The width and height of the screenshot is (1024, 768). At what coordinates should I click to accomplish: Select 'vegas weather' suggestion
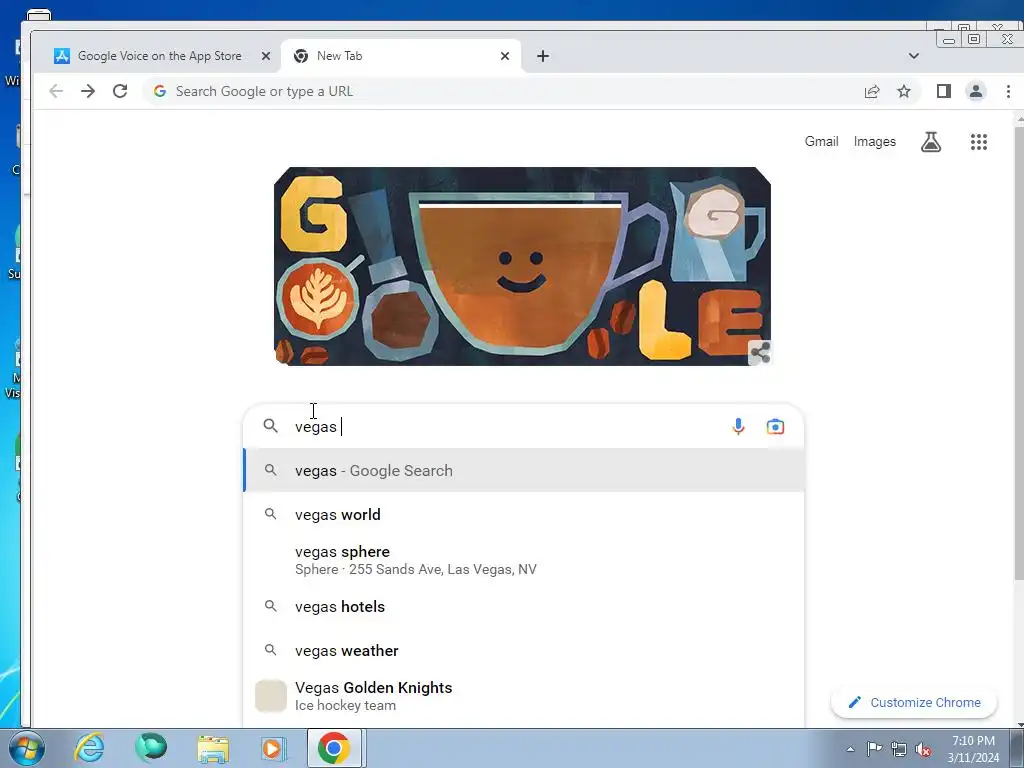(524, 650)
